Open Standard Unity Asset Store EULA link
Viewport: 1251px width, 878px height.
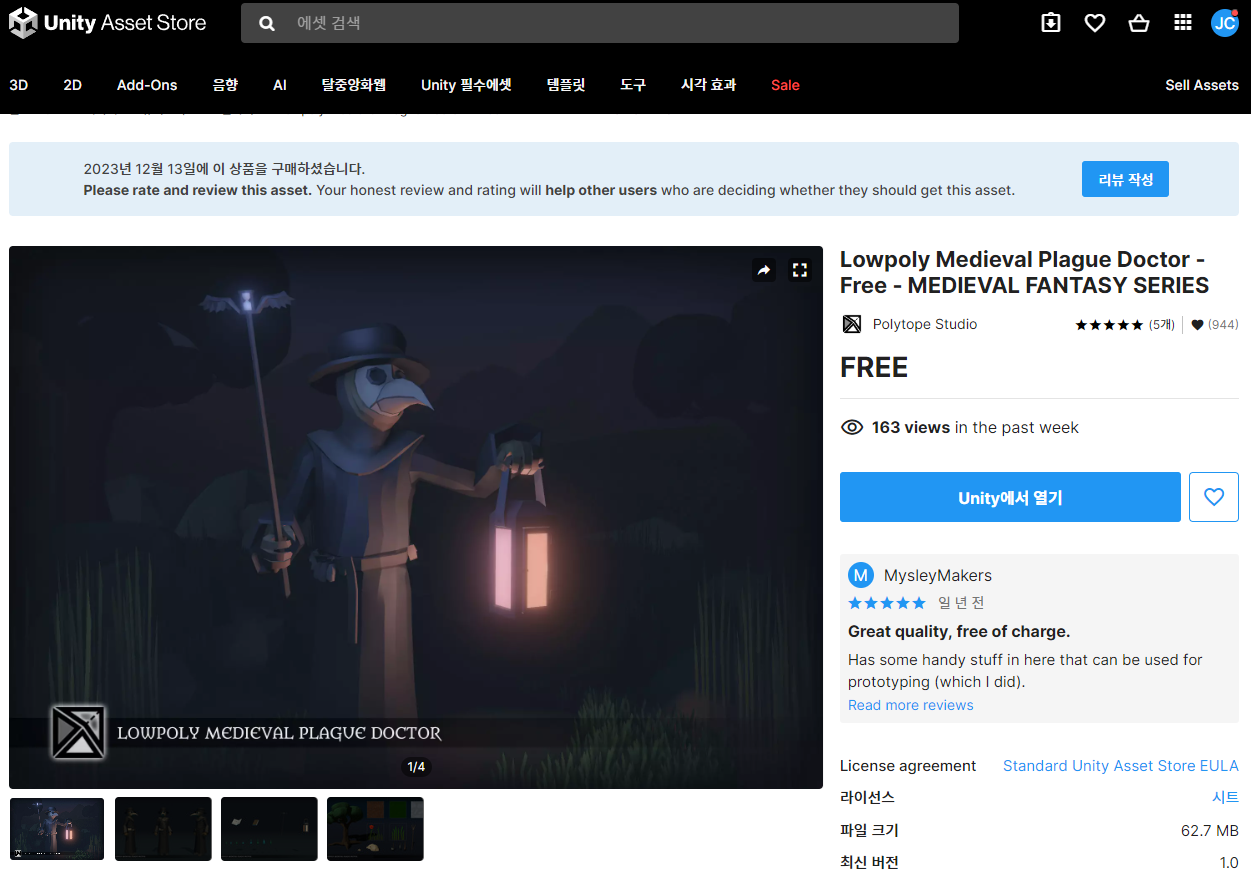click(x=1121, y=766)
